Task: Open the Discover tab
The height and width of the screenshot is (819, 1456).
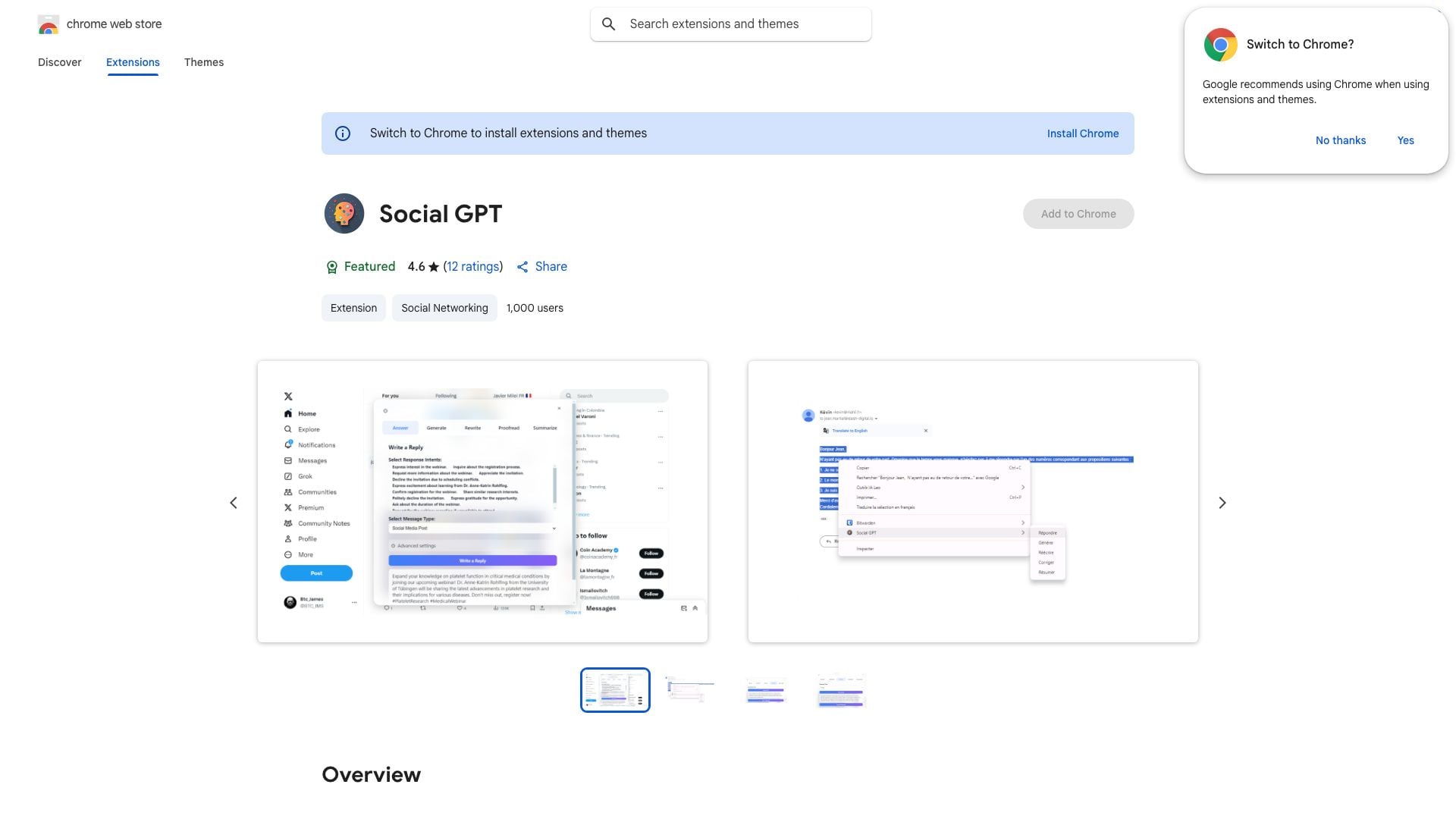Action: (59, 62)
